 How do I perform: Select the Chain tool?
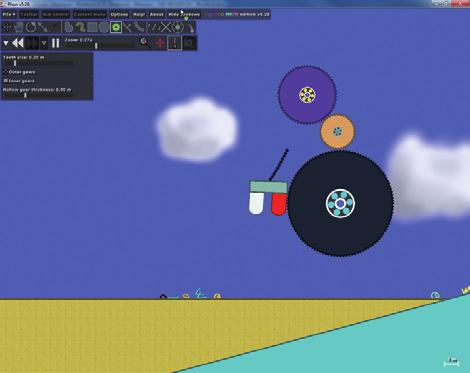(140, 27)
